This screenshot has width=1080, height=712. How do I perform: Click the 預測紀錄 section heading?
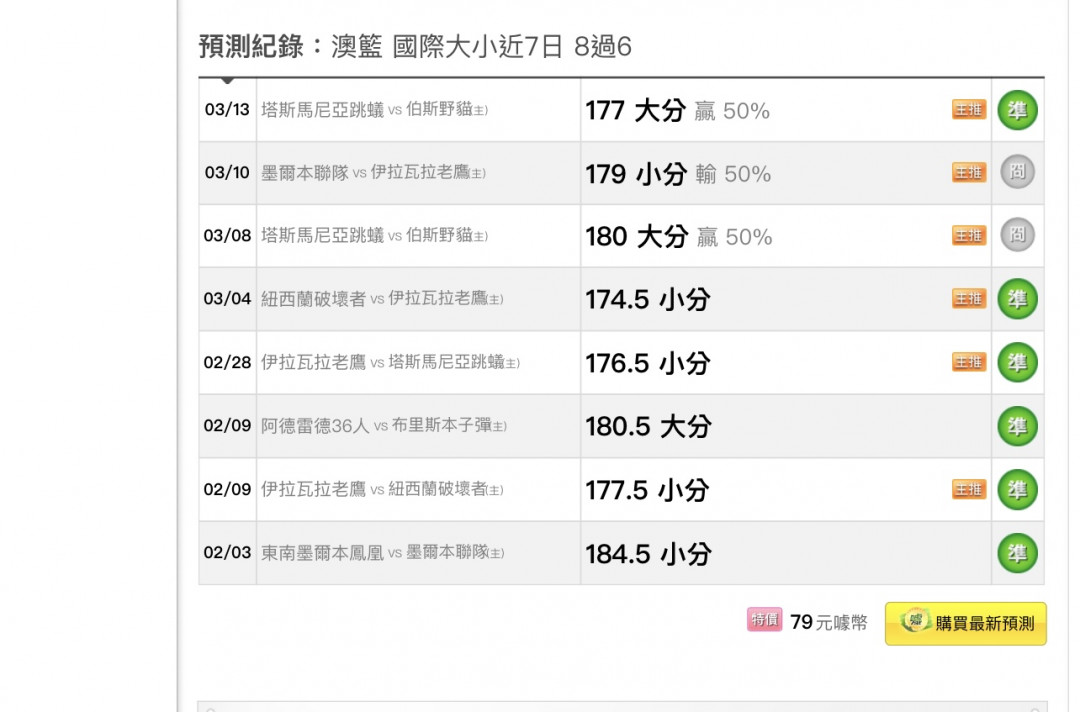(x=251, y=47)
